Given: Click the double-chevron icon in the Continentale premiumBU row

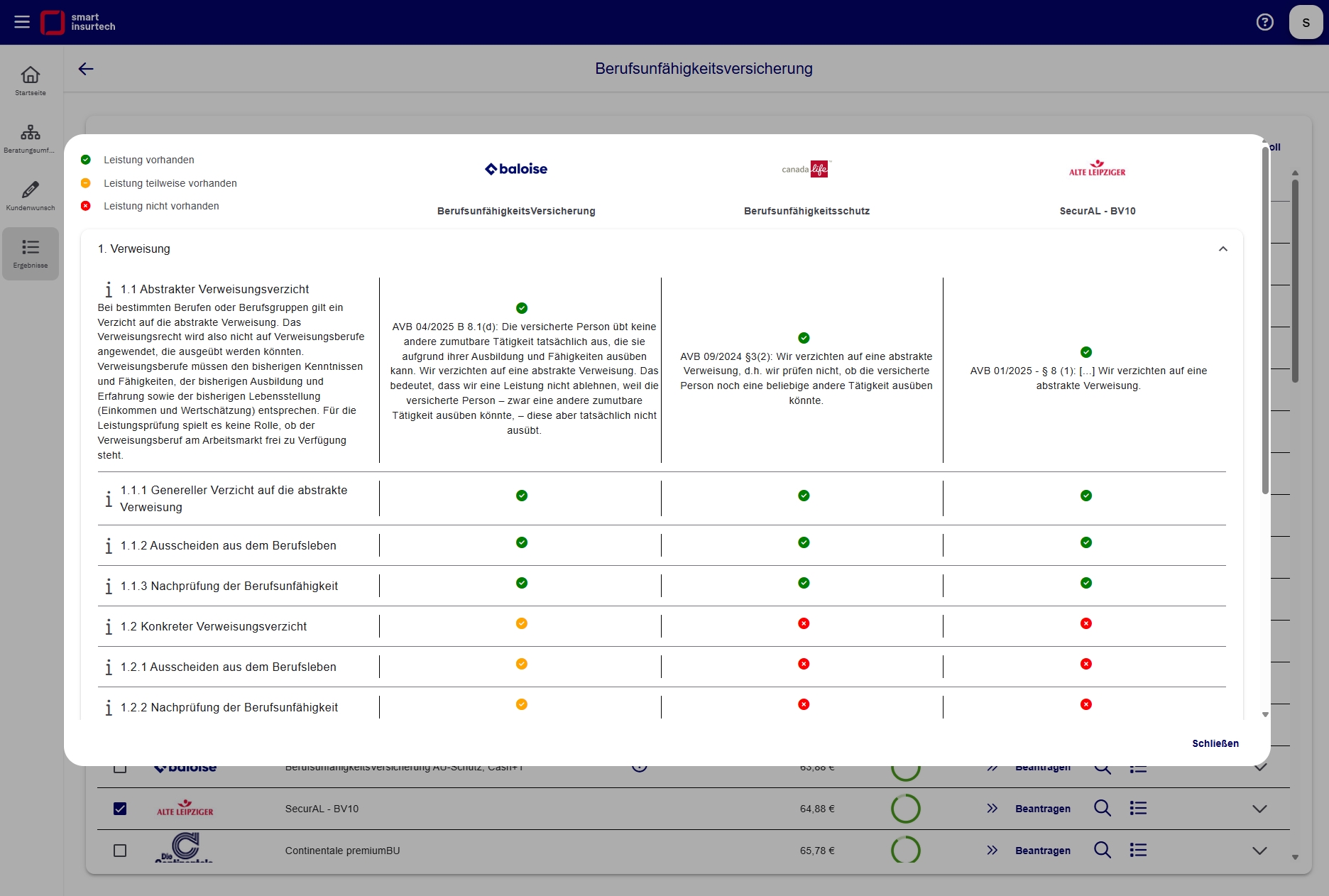Looking at the screenshot, I should tap(992, 851).
